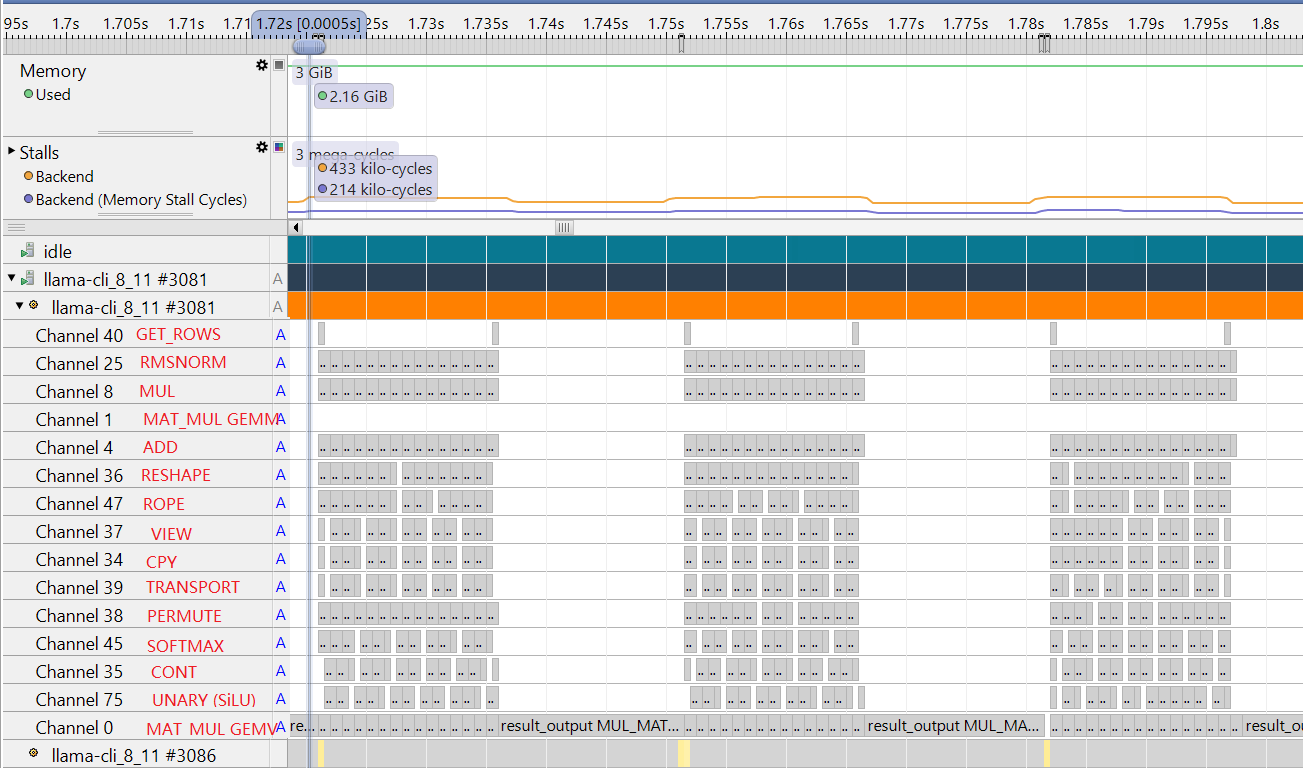Click the Backend (Memory Stall Cycles) series label
This screenshot has height=768, width=1303.
(x=140, y=200)
